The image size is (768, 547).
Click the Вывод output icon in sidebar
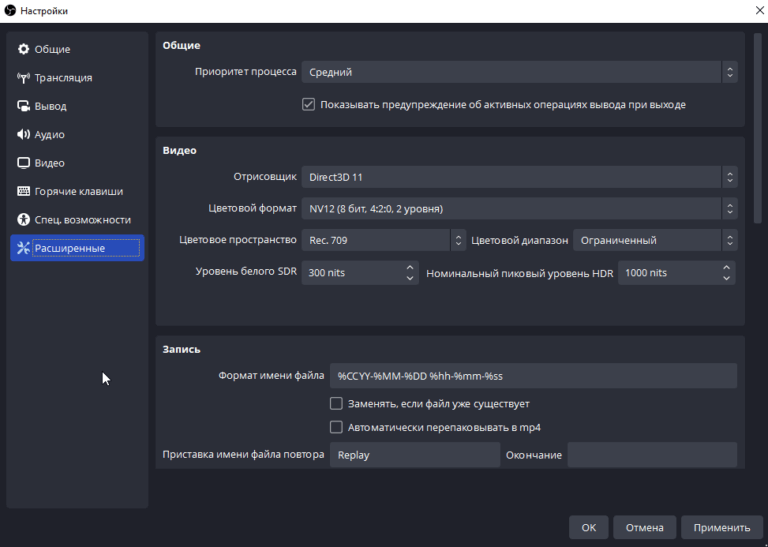click(x=24, y=106)
